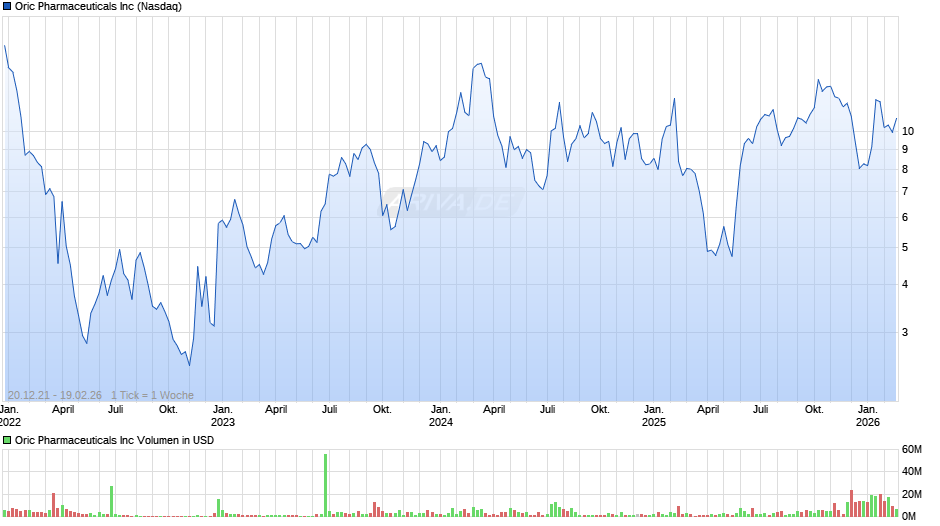940x526 pixels.
Task: Click the volume axis label '20M'
Action: pyautogui.click(x=911, y=494)
